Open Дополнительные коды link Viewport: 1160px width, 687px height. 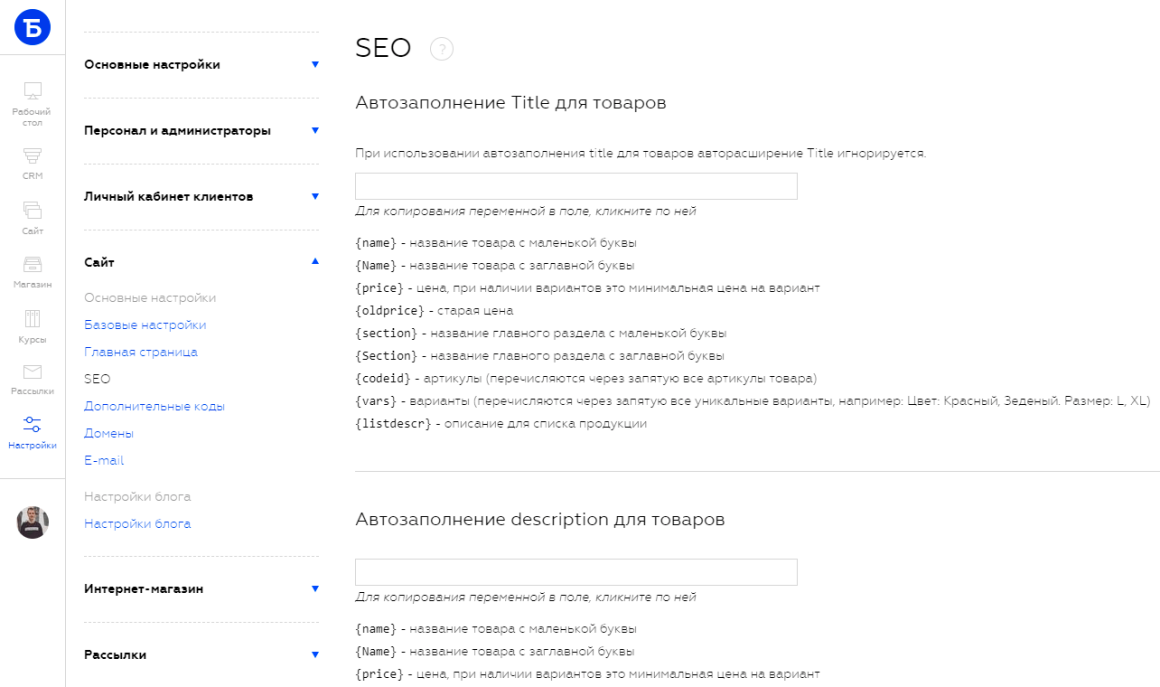[154, 406]
